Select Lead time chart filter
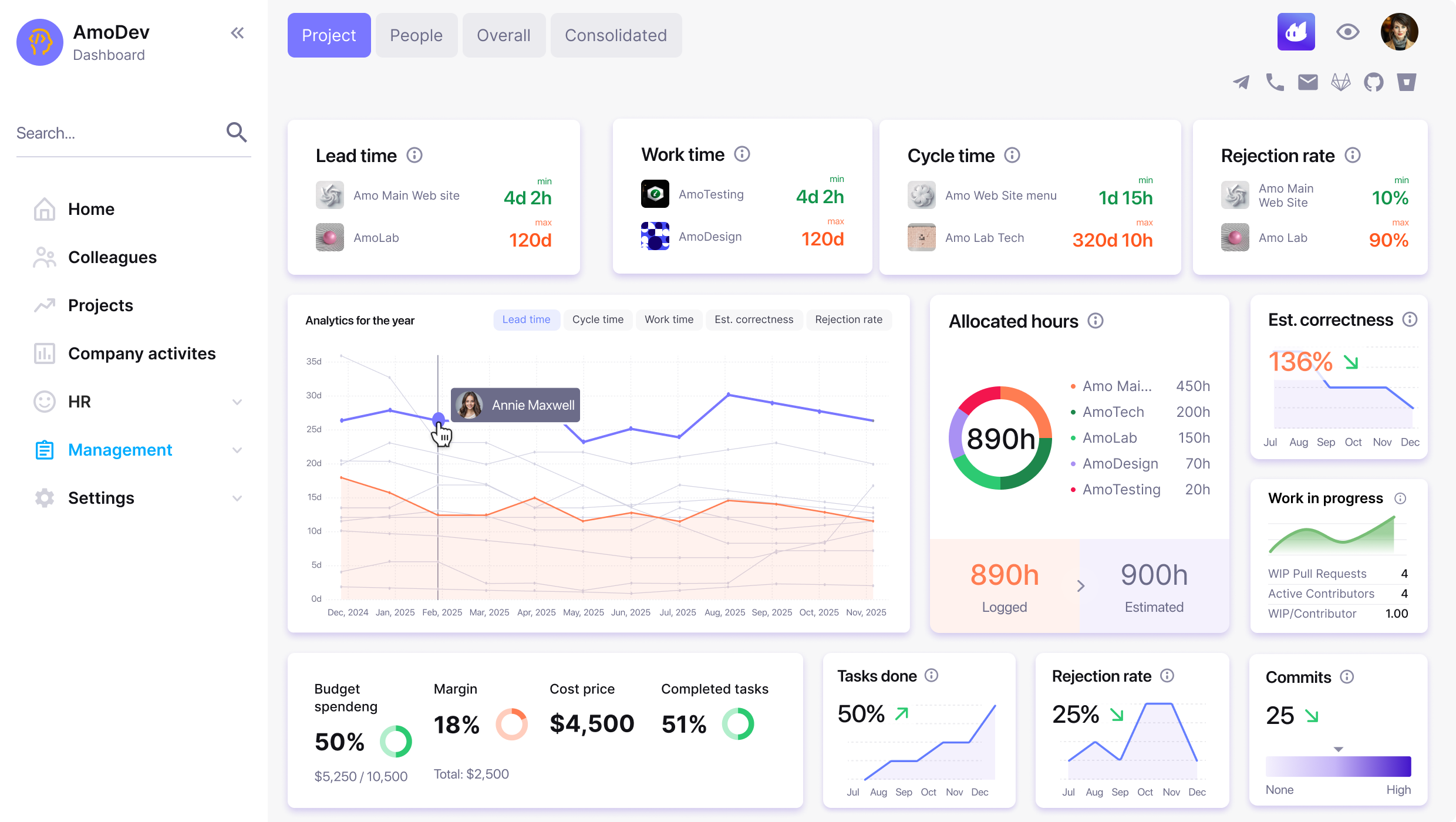This screenshot has height=822, width=1456. 526,319
